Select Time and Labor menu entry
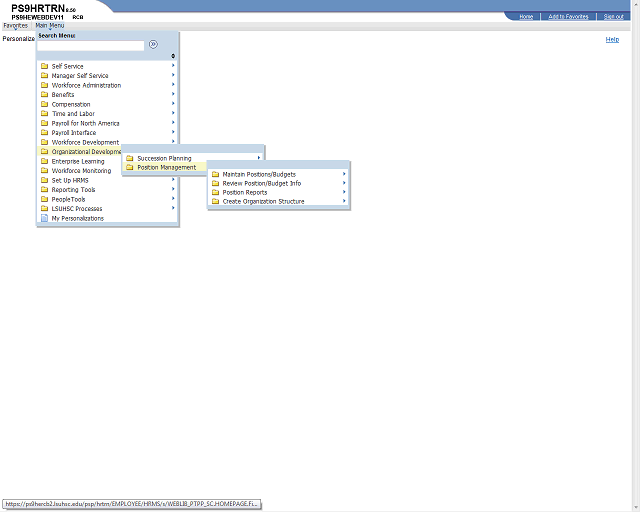Viewport: 640px width, 512px height. [x=73, y=114]
